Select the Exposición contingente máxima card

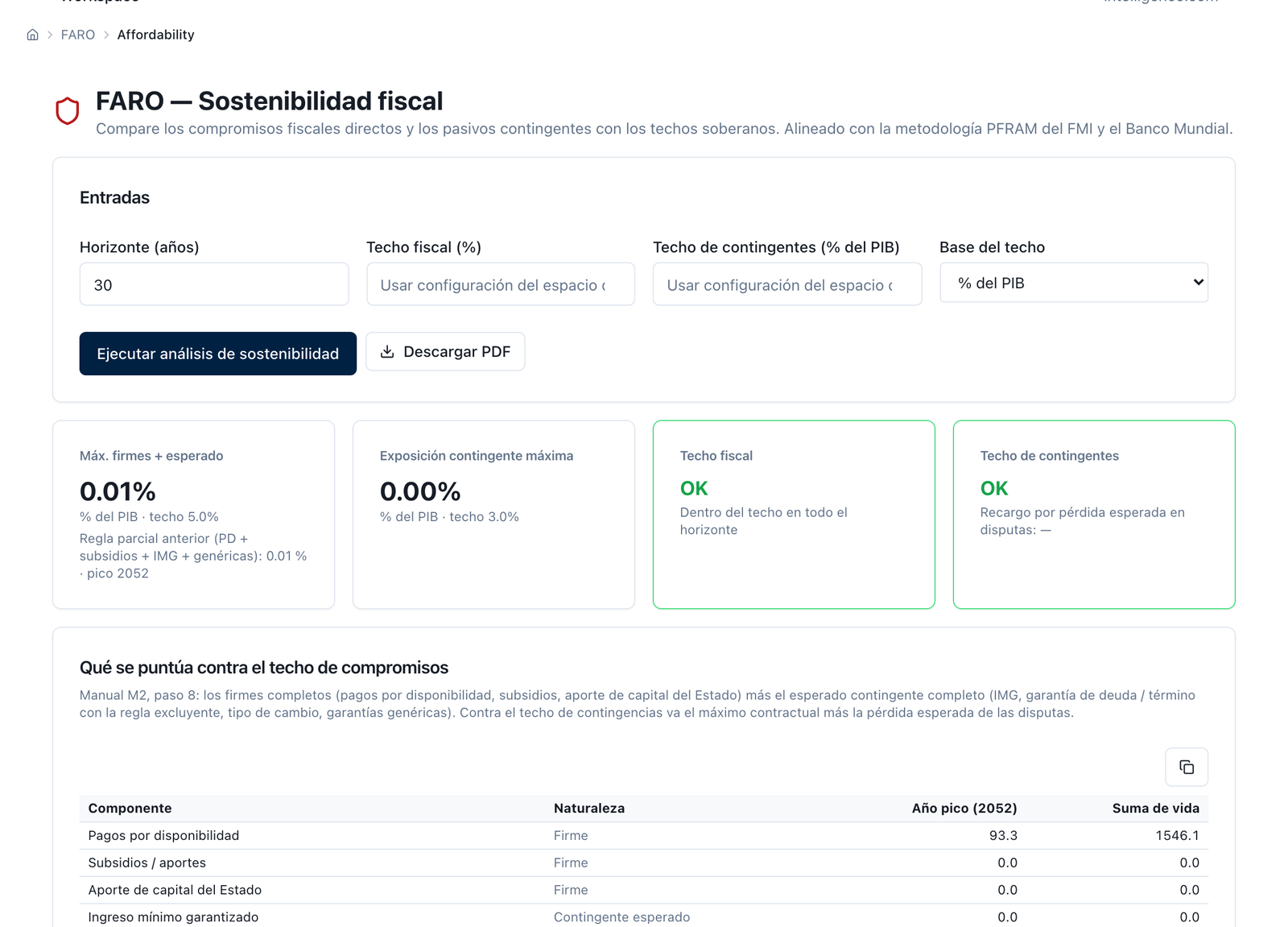tap(493, 515)
